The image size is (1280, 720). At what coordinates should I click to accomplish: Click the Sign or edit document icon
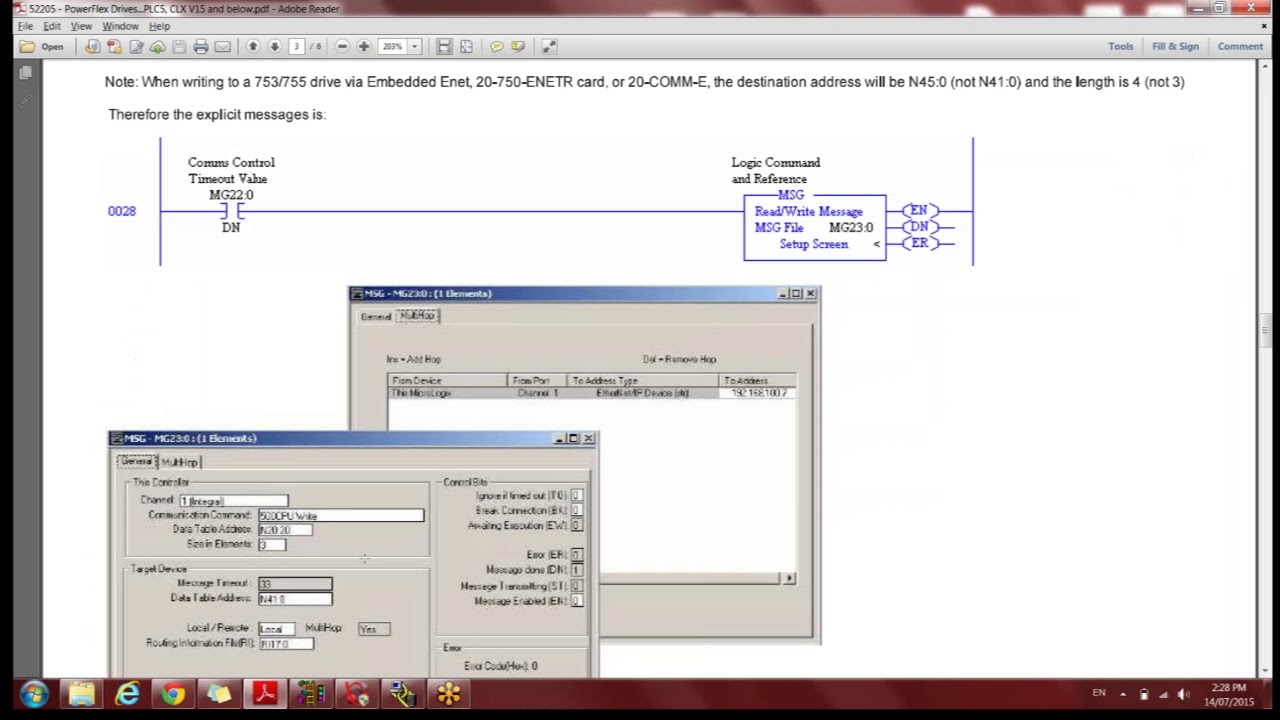[136, 46]
